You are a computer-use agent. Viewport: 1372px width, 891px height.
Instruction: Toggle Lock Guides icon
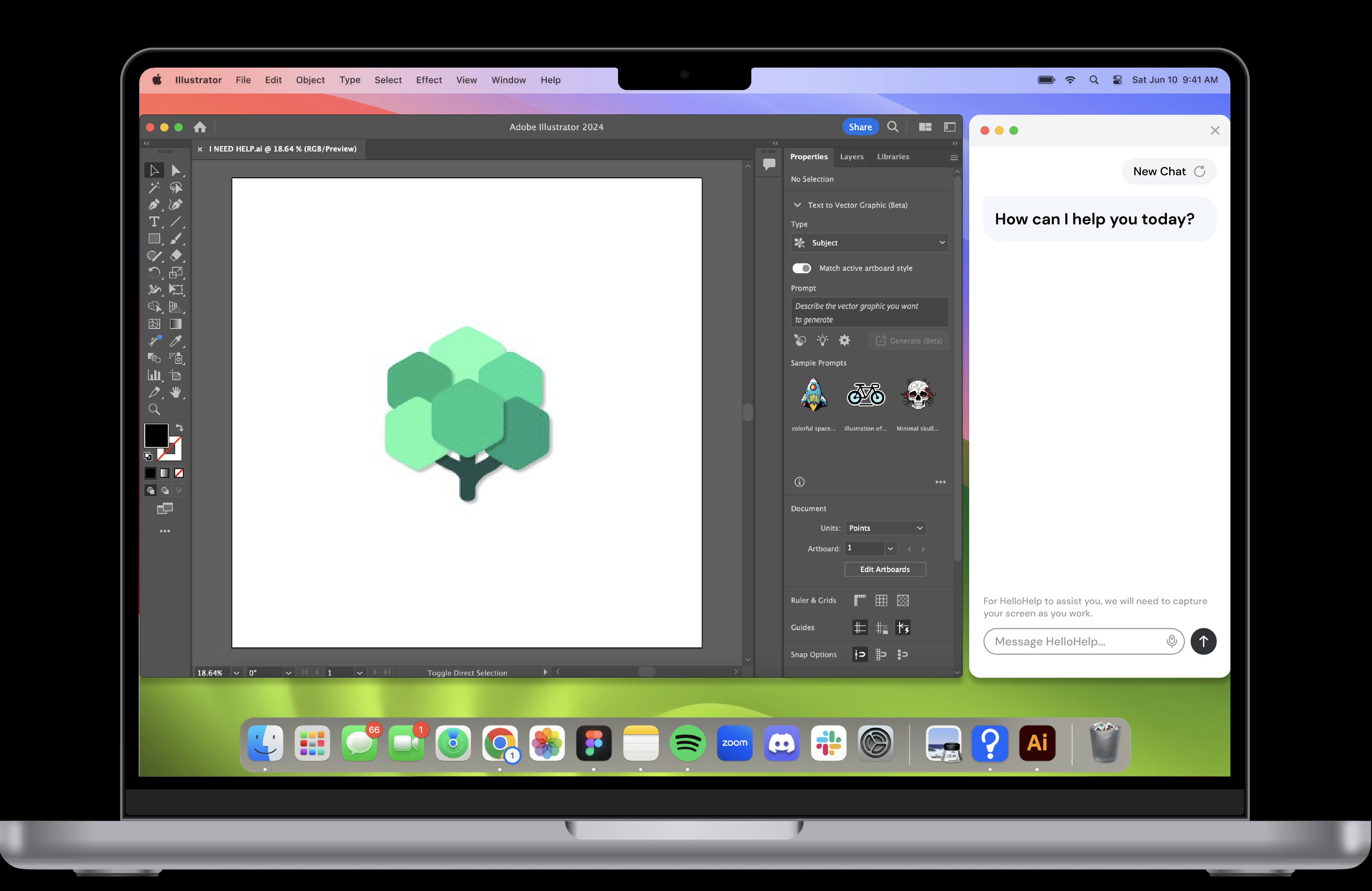pyautogui.click(x=882, y=627)
